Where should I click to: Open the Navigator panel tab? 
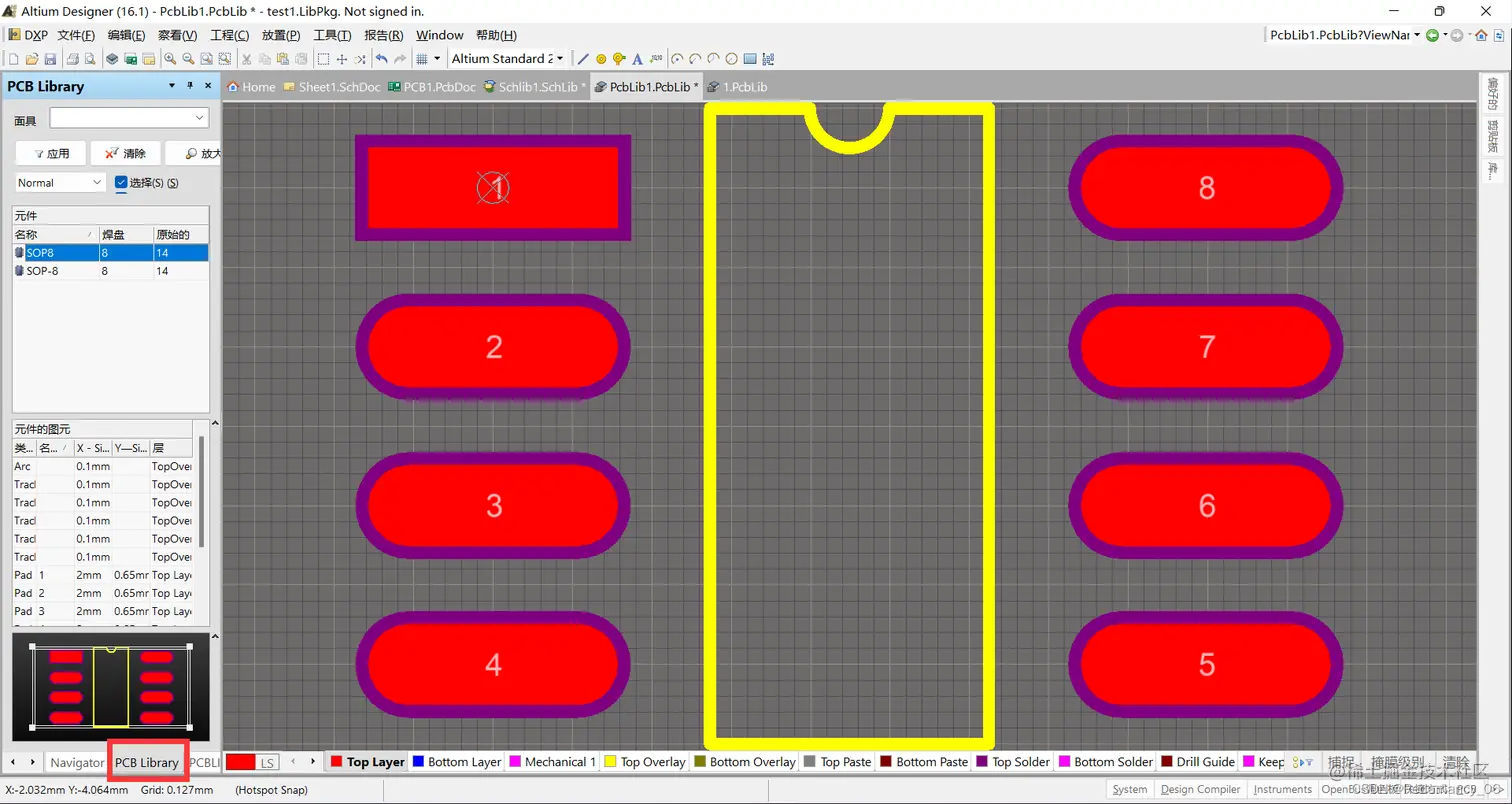(x=77, y=762)
